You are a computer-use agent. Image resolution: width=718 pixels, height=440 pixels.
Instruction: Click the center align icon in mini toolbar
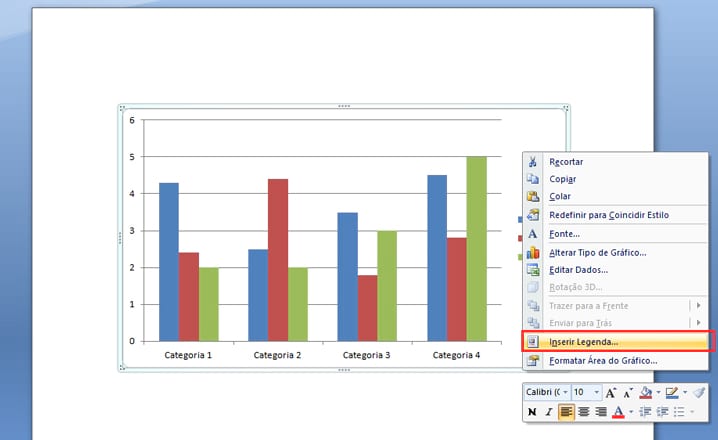(x=584, y=412)
